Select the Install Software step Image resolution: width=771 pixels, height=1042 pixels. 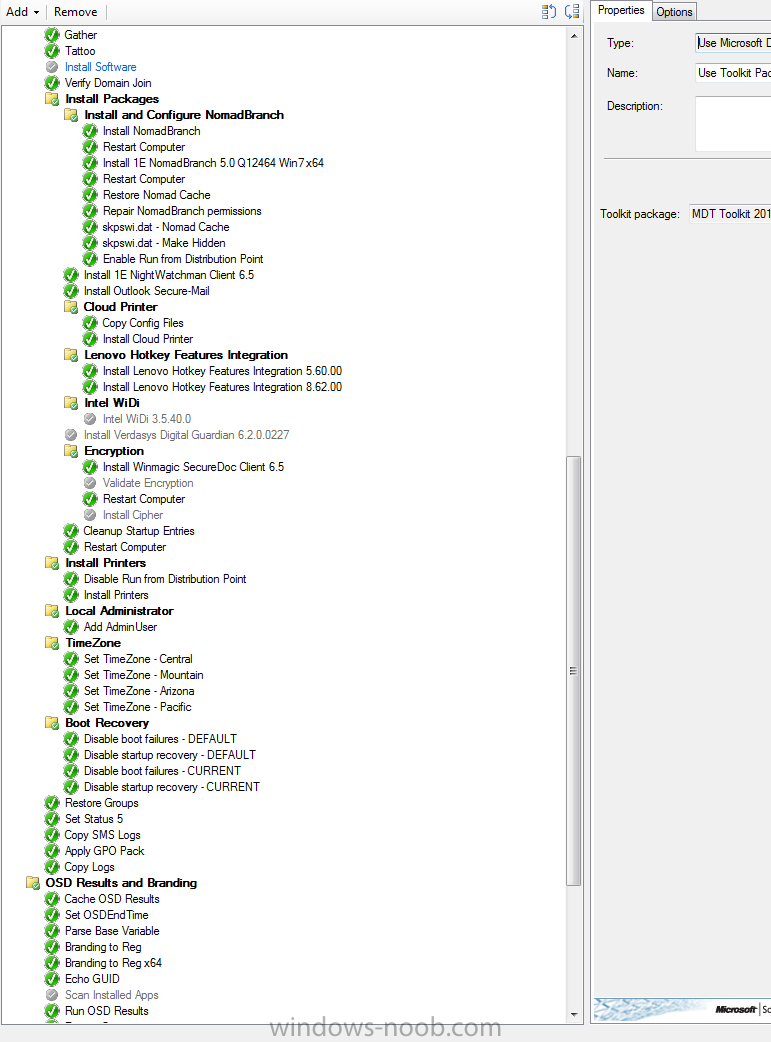[x=100, y=66]
